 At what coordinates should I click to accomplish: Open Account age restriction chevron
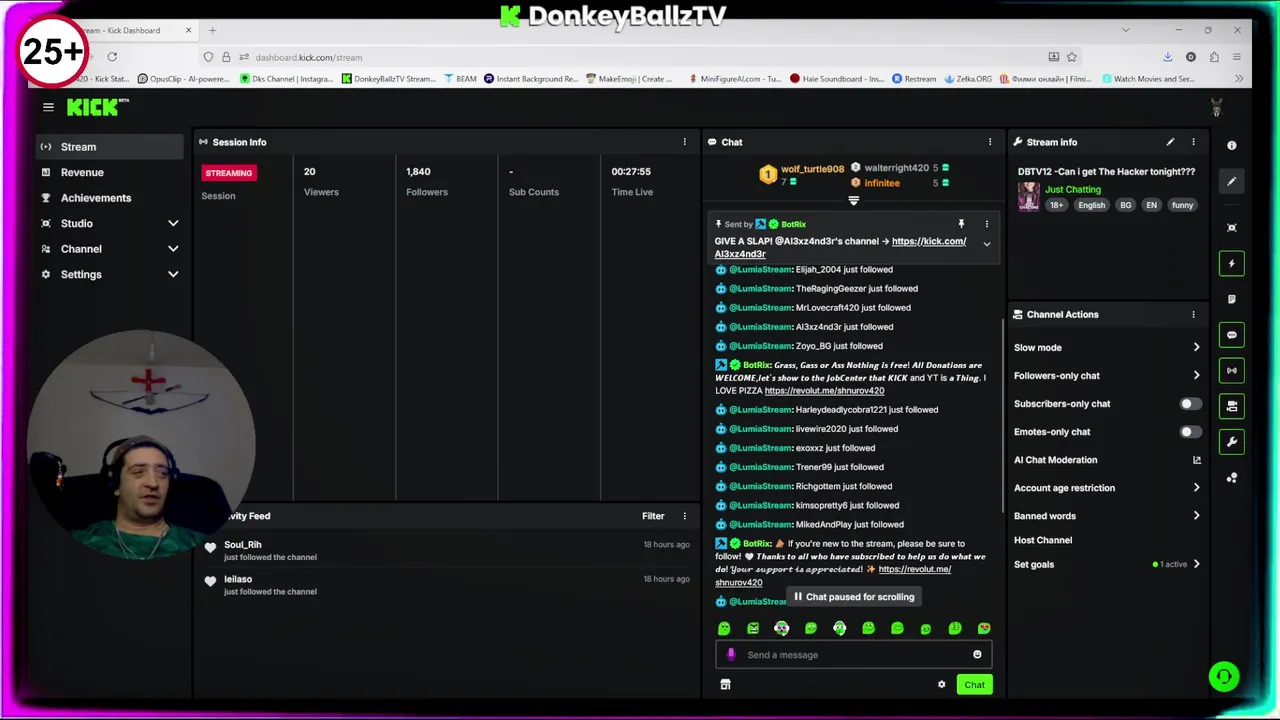click(1196, 488)
